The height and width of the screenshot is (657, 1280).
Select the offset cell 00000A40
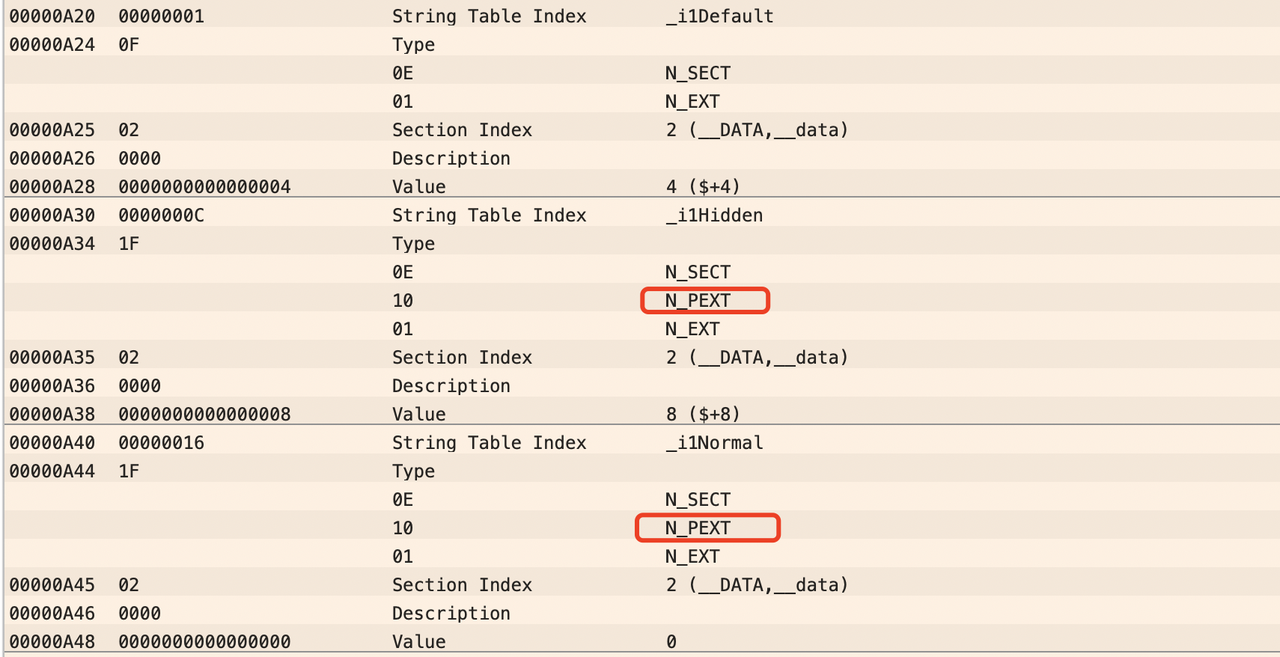click(x=52, y=442)
